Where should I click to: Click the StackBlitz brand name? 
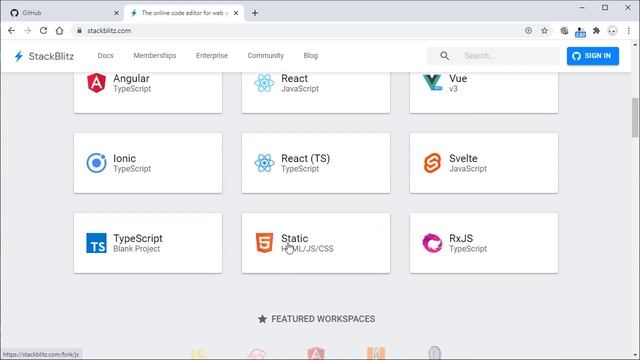click(x=51, y=56)
